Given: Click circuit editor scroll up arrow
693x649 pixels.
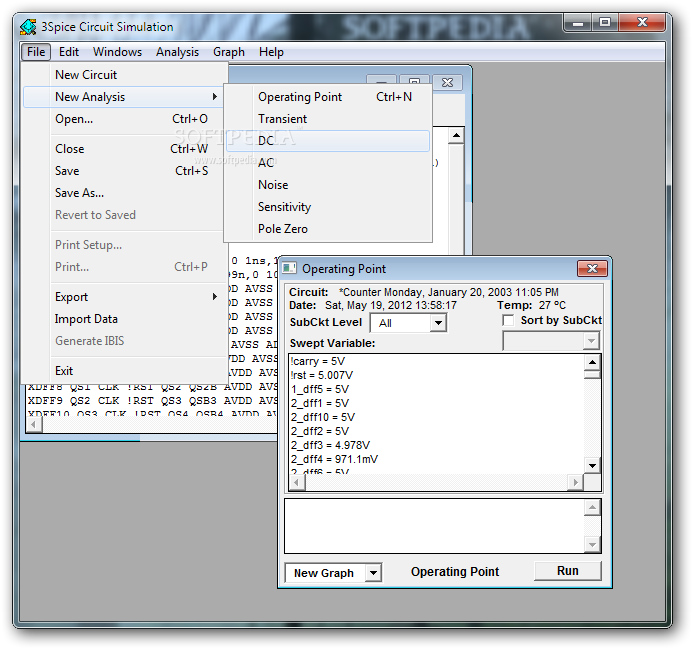Looking at the screenshot, I should (456, 135).
